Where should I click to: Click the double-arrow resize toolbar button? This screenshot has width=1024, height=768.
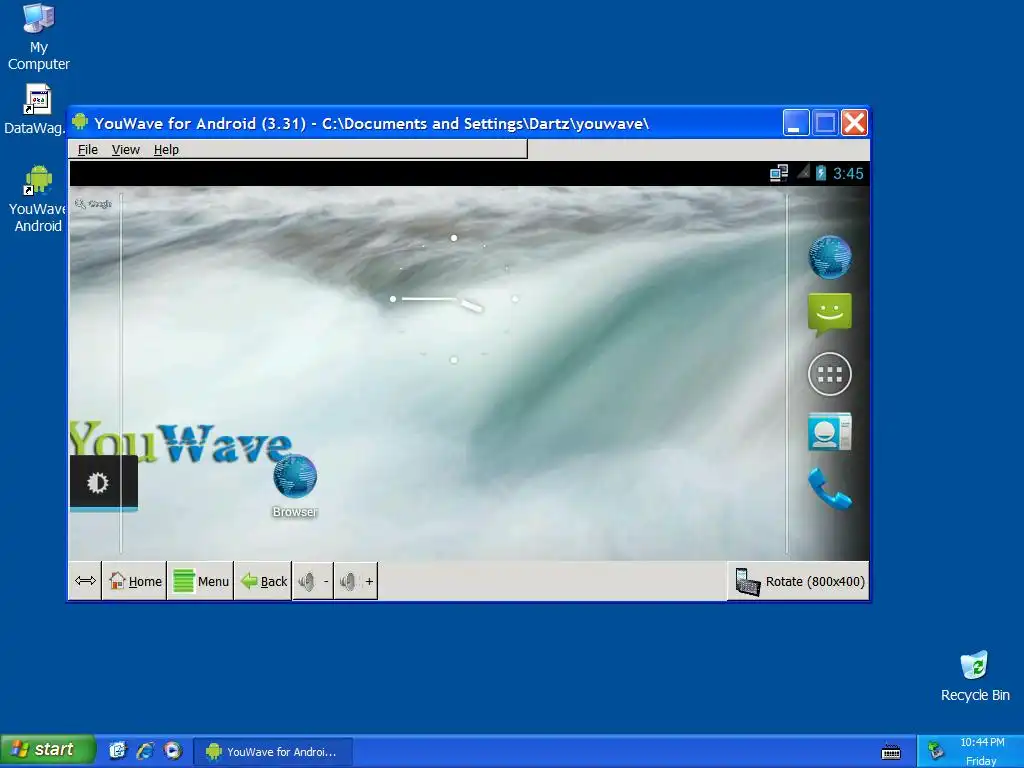pyautogui.click(x=85, y=581)
